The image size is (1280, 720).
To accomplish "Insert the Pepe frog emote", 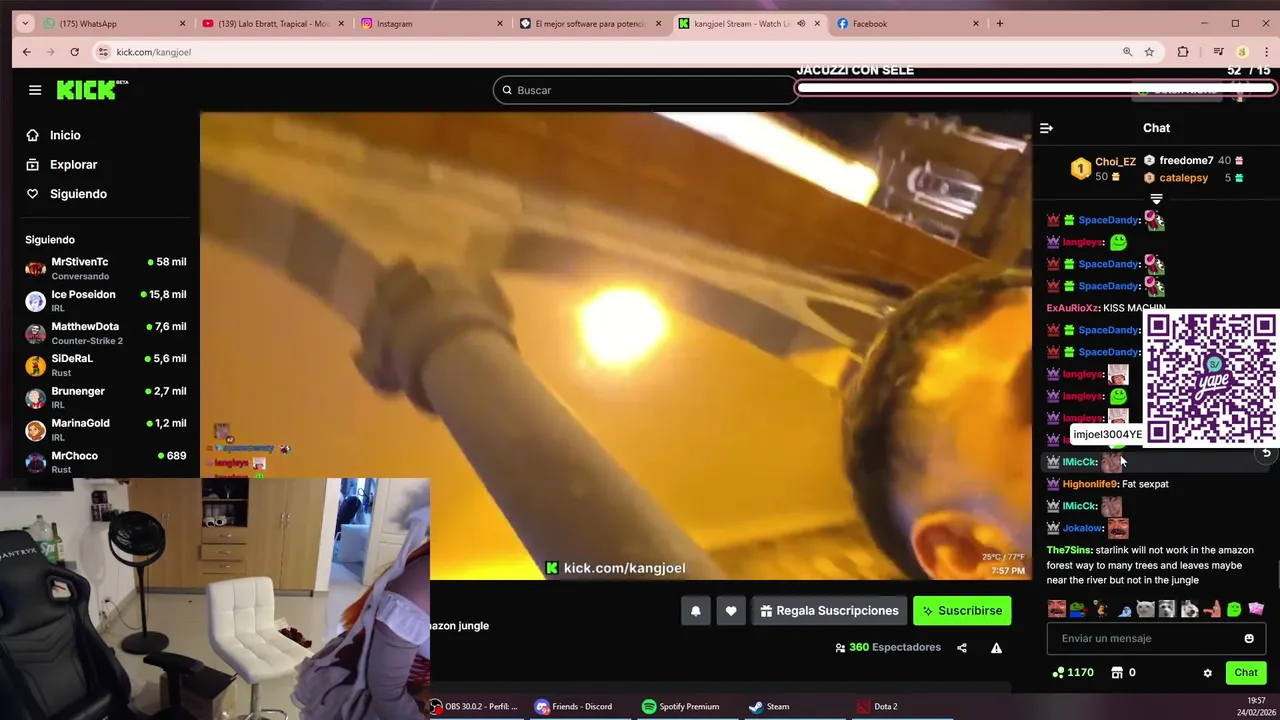I will (x=1078, y=609).
